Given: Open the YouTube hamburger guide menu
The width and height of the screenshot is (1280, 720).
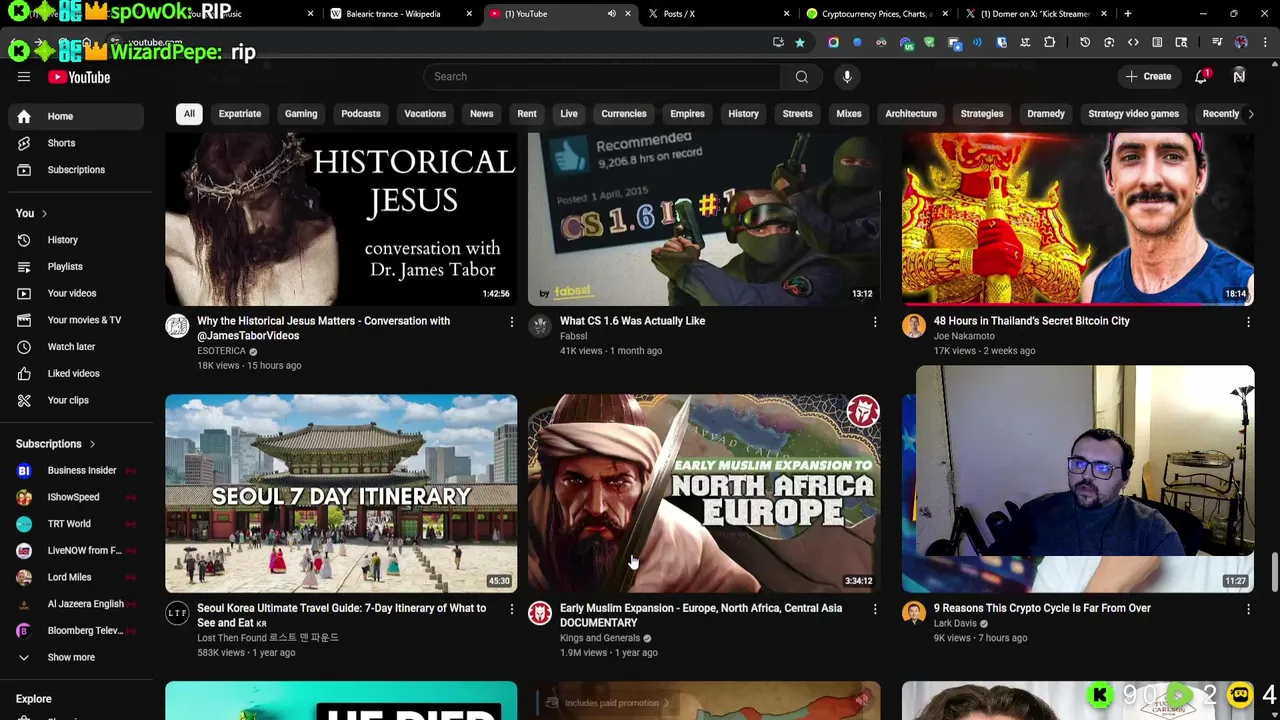Looking at the screenshot, I should click(x=24, y=77).
